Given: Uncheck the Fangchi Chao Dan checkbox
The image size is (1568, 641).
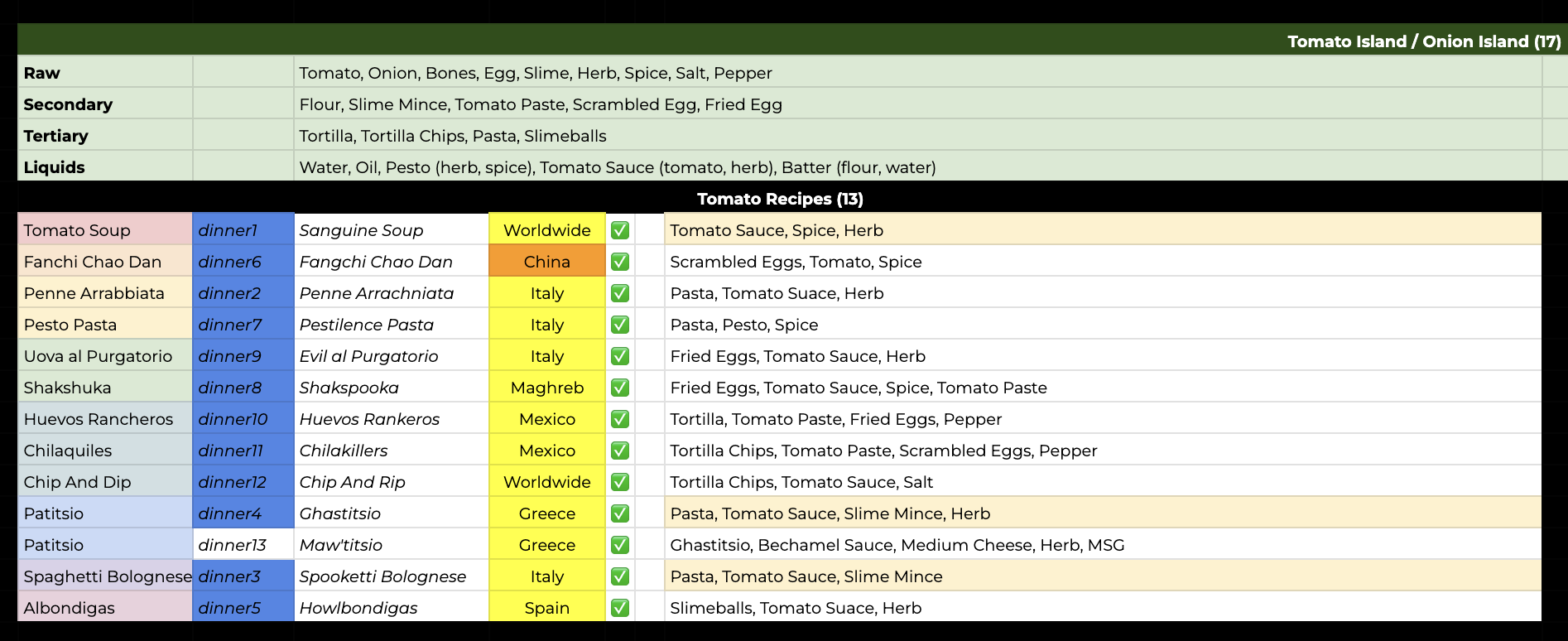Looking at the screenshot, I should 619,262.
